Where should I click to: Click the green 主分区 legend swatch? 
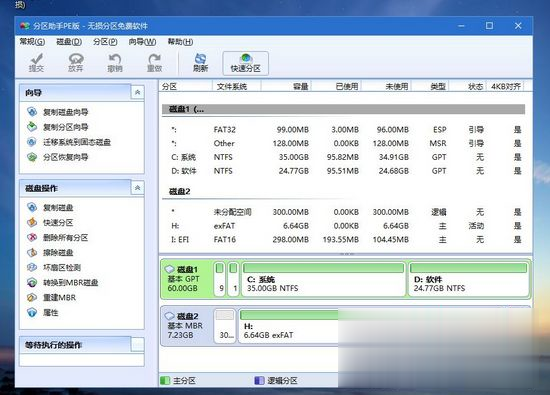[x=165, y=381]
